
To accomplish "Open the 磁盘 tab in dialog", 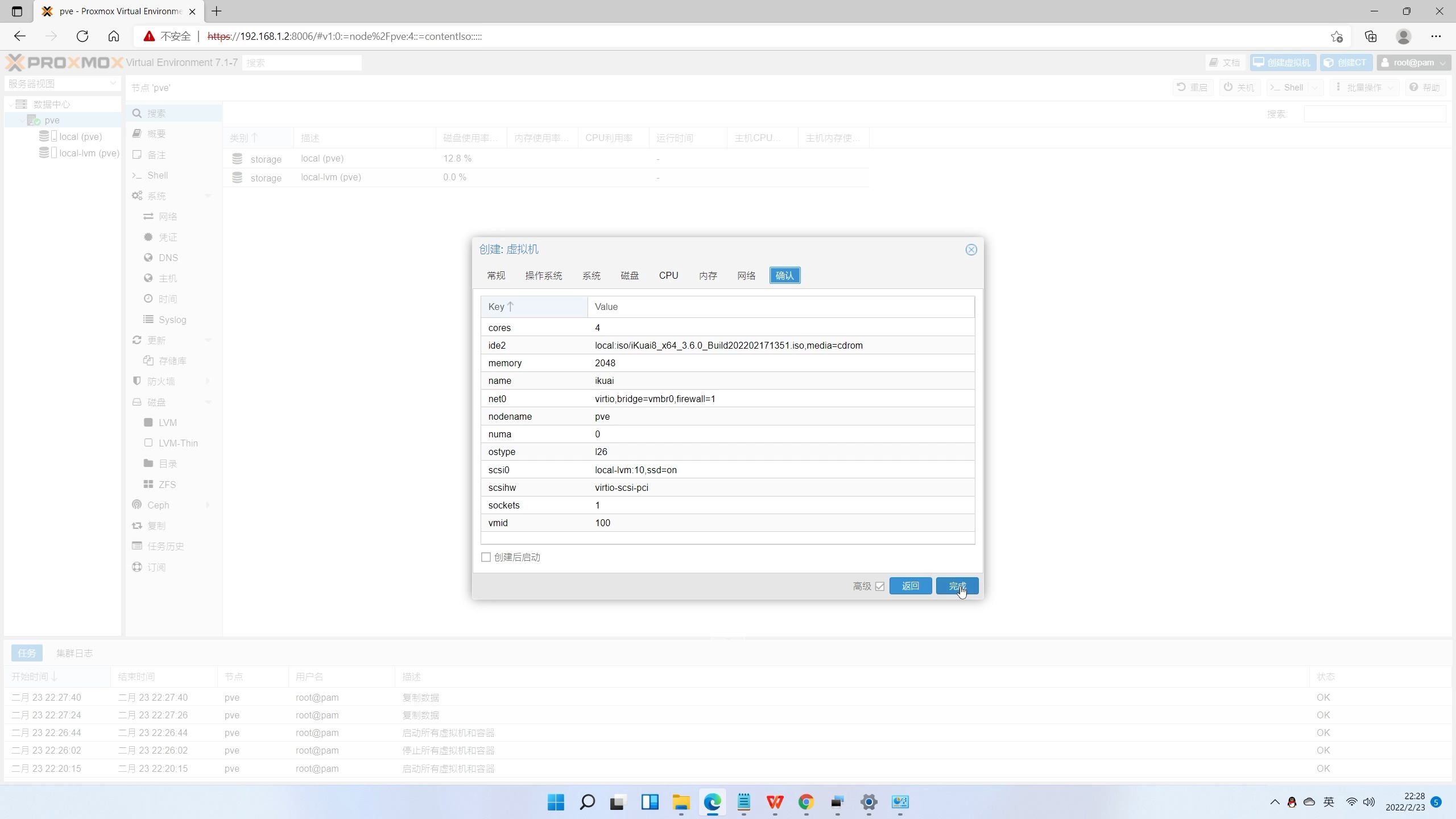I will (629, 275).
